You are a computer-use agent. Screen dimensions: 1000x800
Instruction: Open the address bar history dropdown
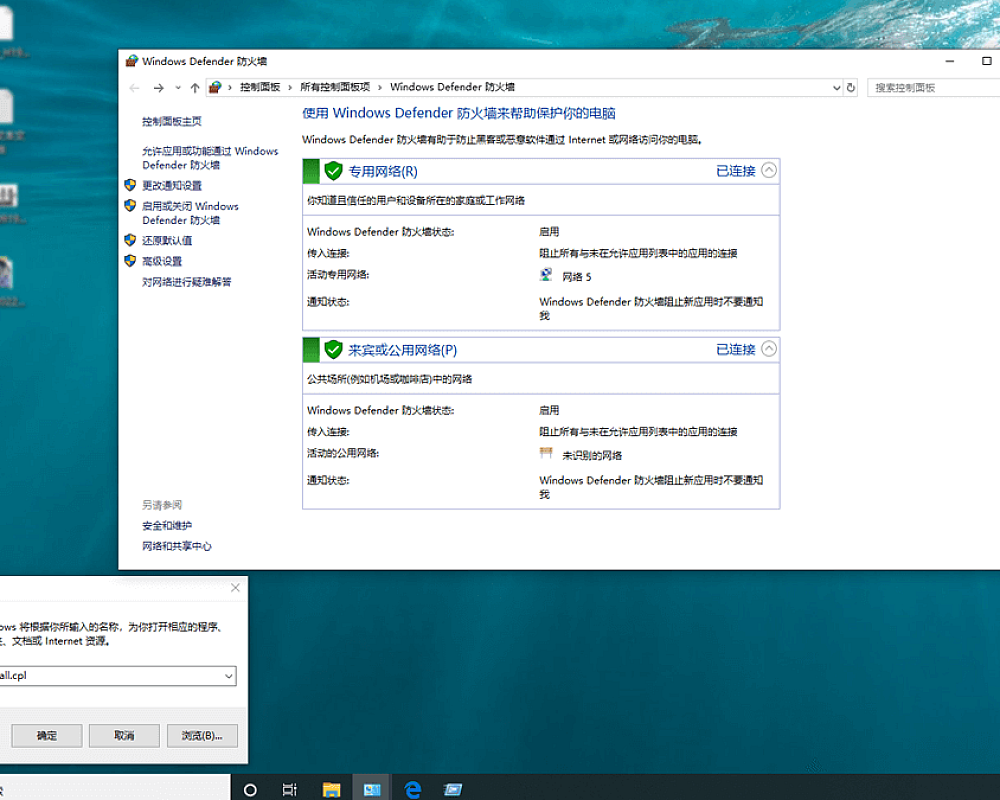coord(837,88)
